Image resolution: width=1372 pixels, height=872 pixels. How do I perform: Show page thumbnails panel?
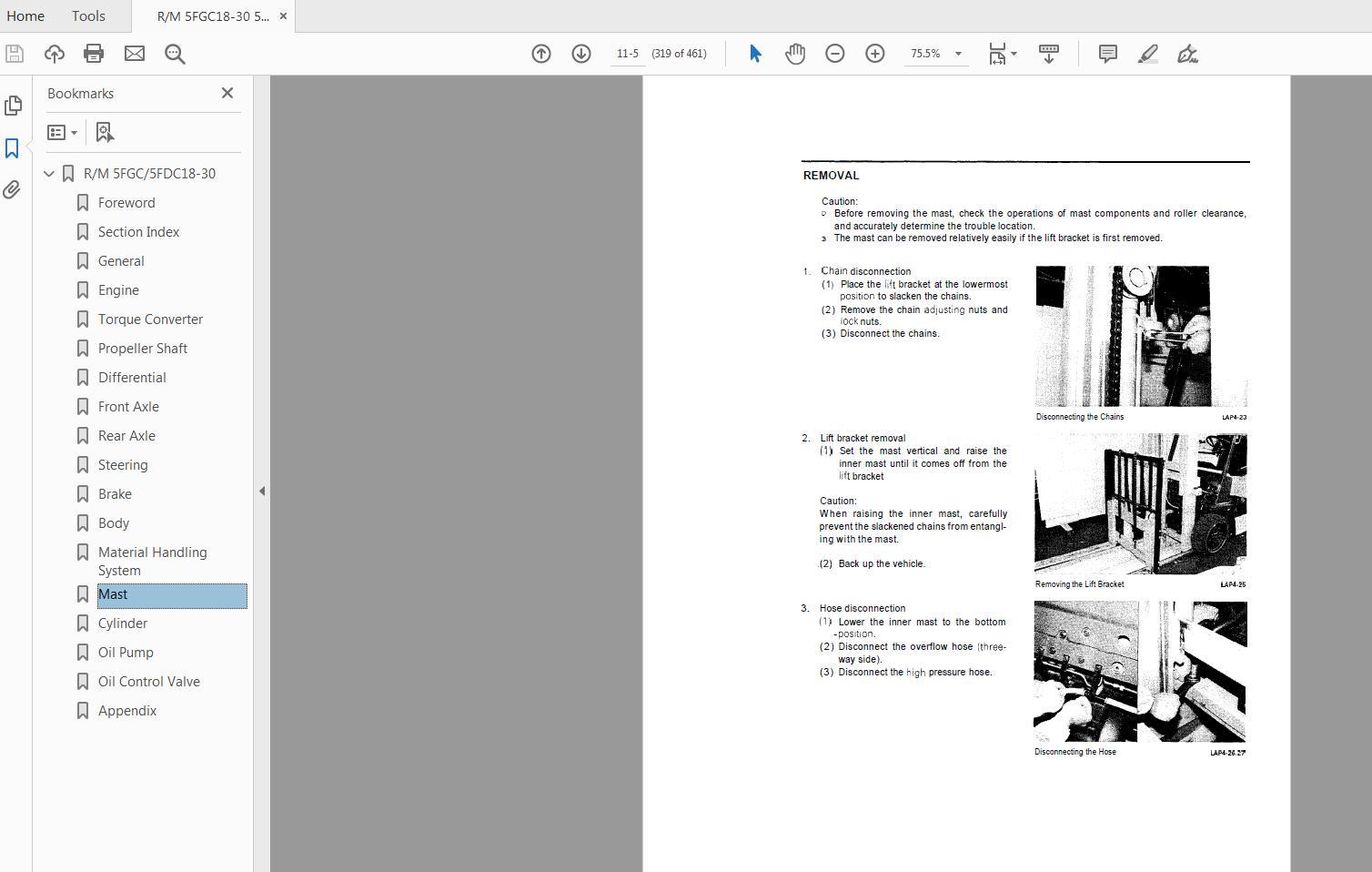pos(12,106)
